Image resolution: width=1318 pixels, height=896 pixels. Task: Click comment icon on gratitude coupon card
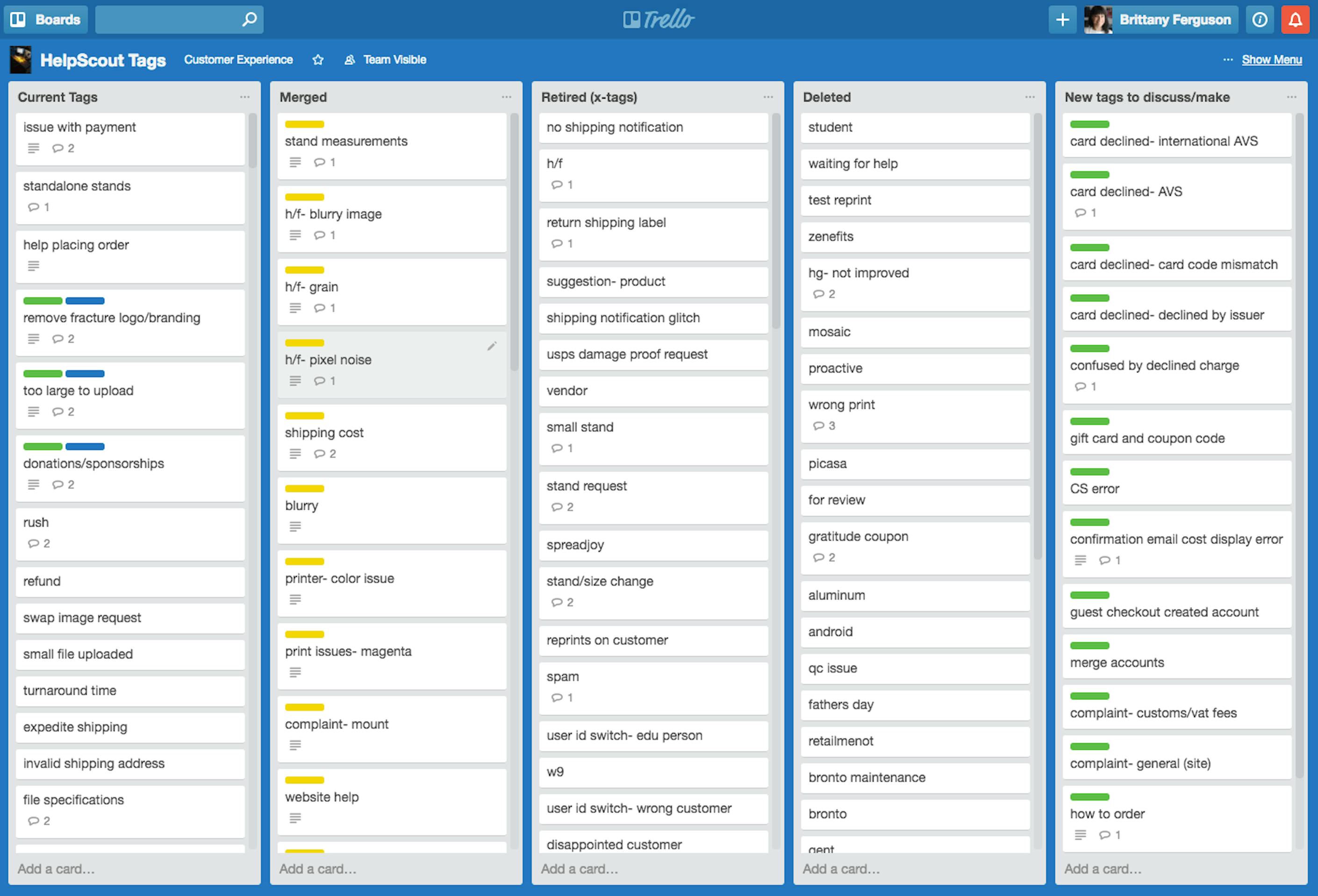(818, 558)
